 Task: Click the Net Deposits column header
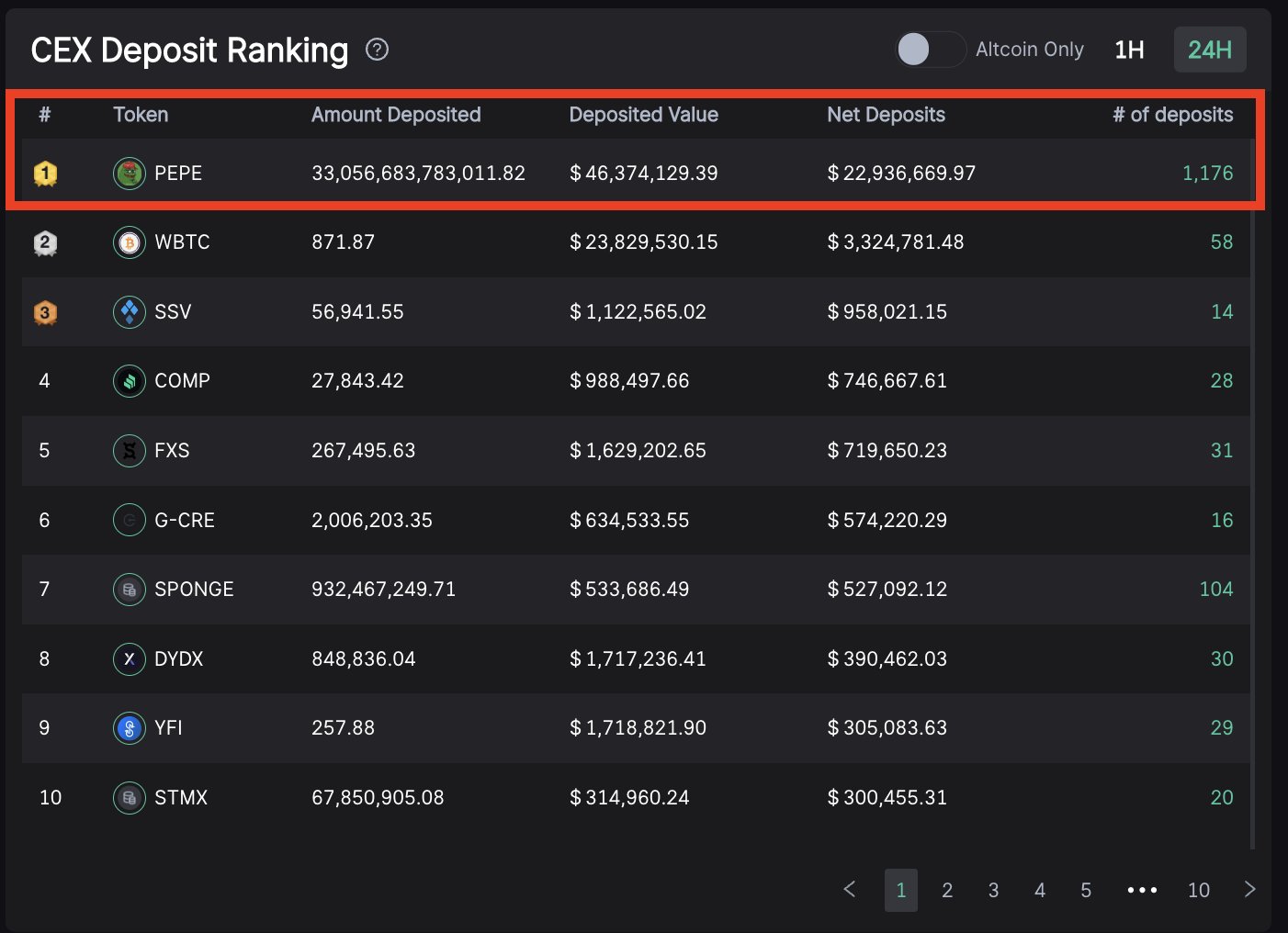point(886,115)
